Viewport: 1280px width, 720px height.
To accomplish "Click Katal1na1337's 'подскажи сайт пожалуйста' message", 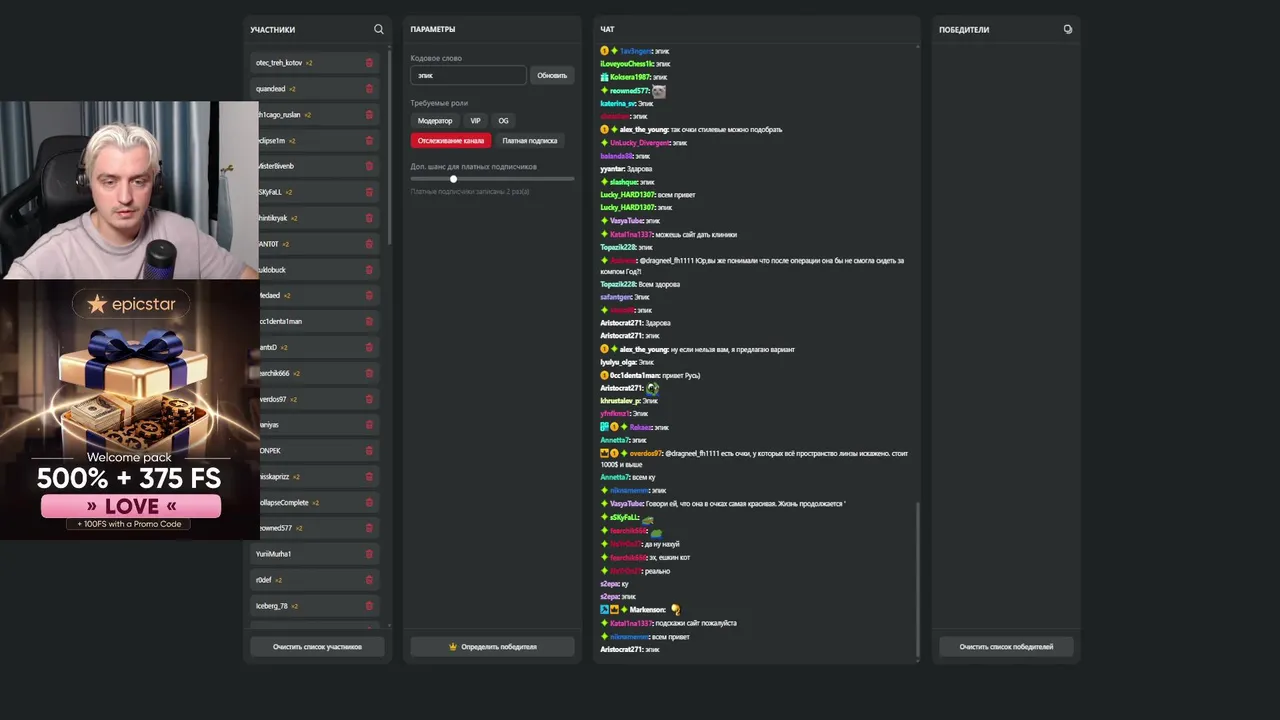I will pyautogui.click(x=696, y=623).
